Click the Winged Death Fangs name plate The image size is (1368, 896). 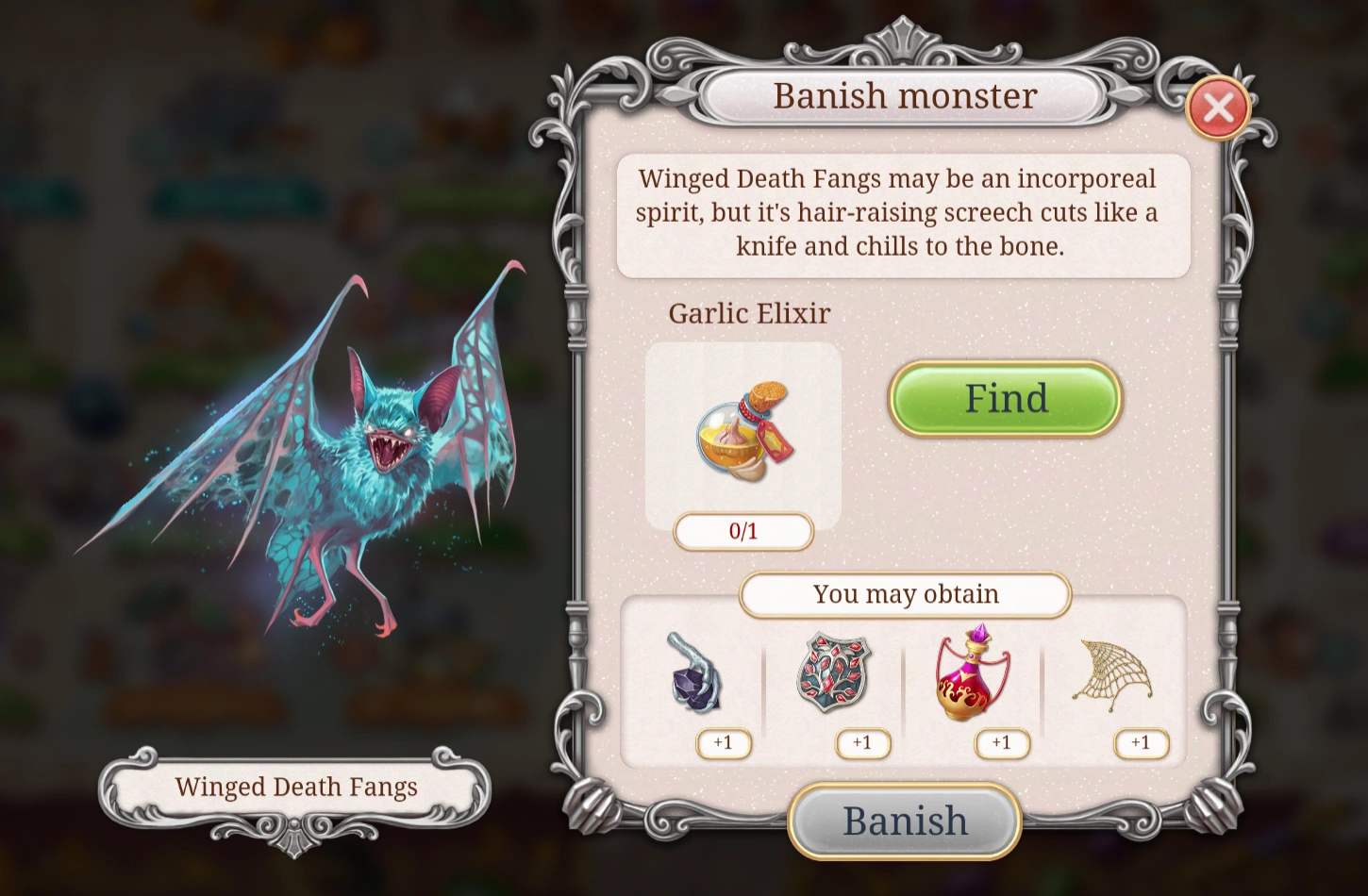295,788
